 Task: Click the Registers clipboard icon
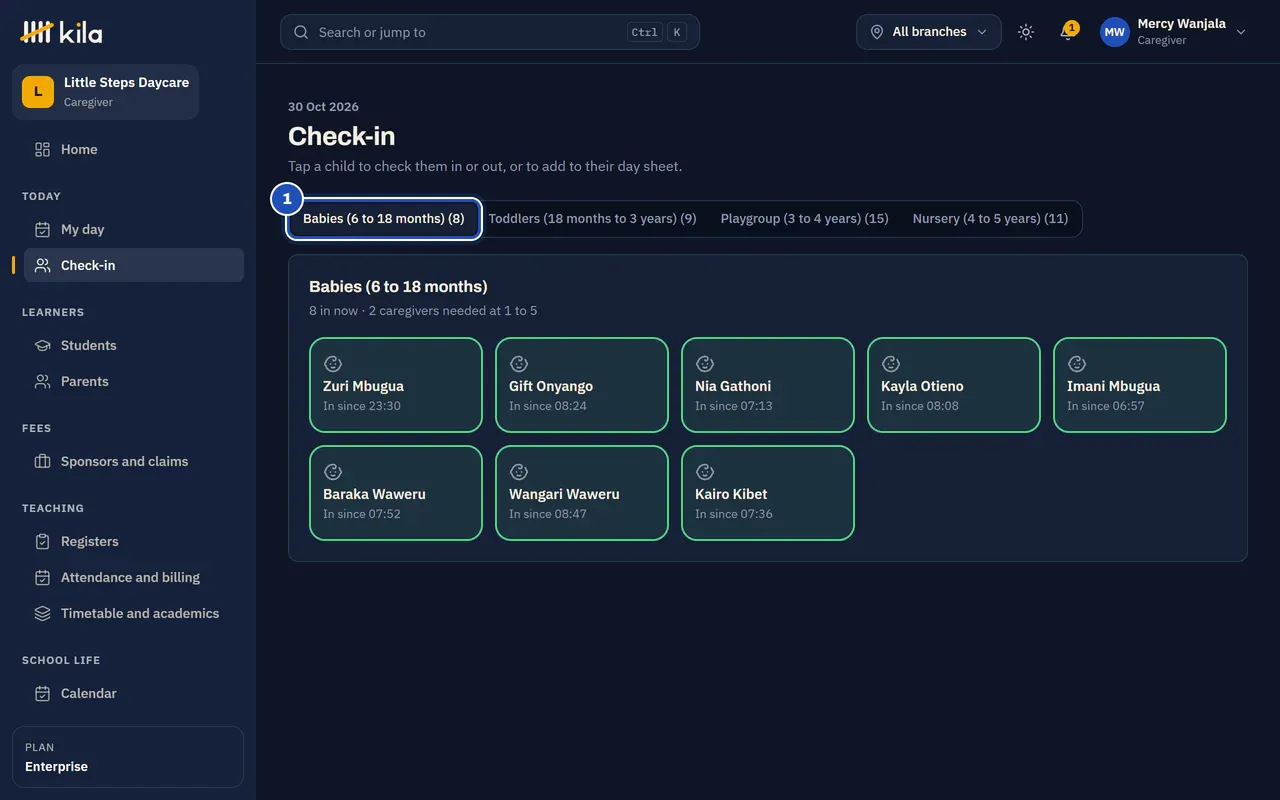tap(42, 541)
